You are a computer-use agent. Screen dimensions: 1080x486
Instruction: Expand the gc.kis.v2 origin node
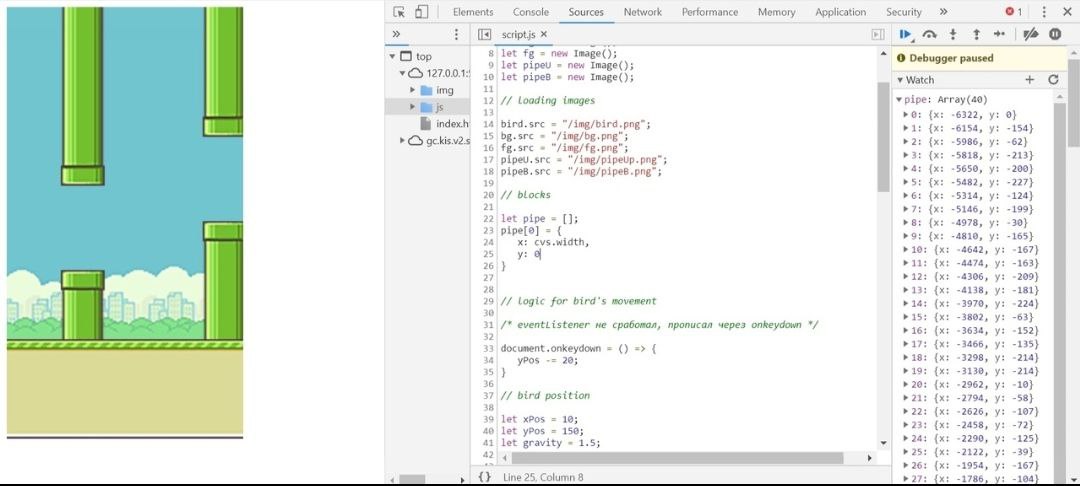tap(402, 140)
